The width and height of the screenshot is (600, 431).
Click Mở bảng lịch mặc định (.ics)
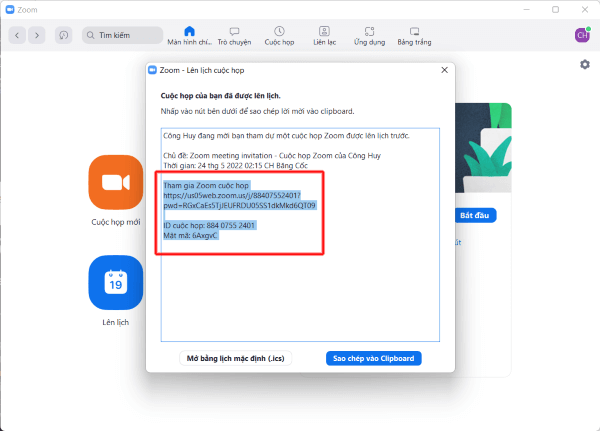(236, 358)
